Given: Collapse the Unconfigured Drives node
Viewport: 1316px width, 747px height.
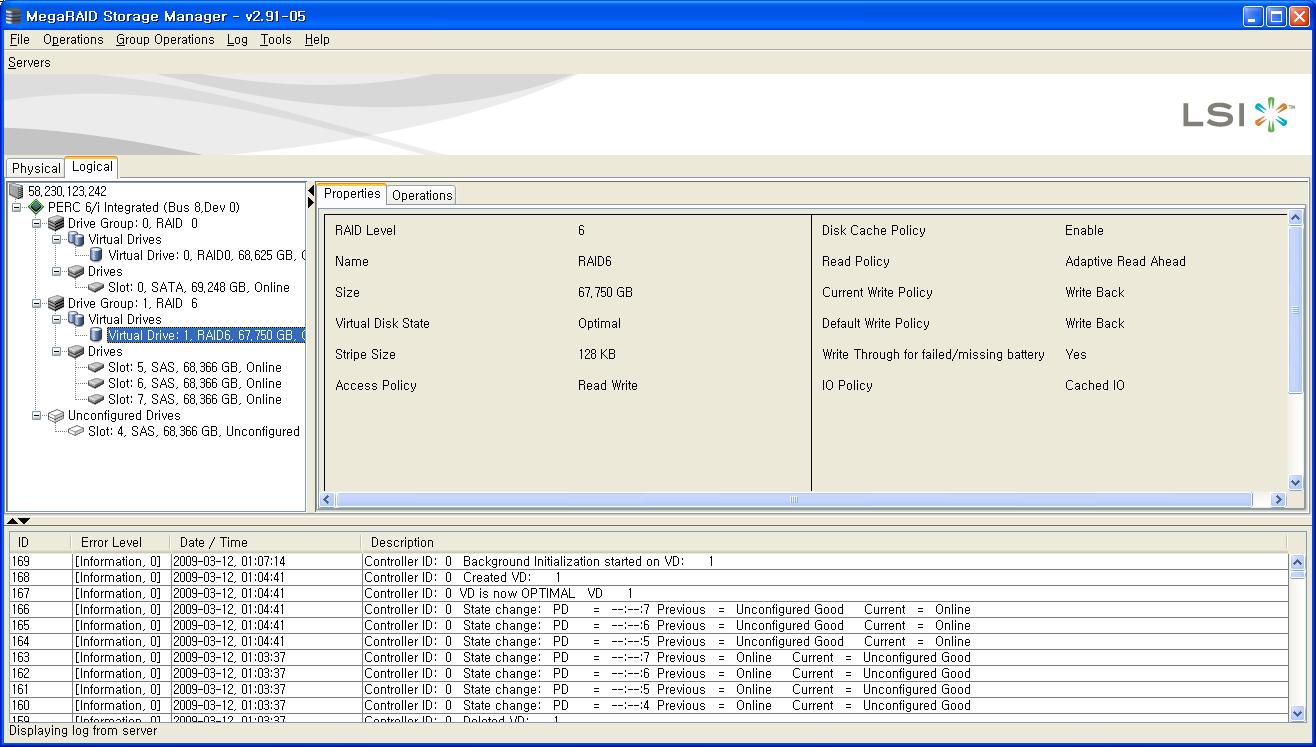Looking at the screenshot, I should (37, 415).
